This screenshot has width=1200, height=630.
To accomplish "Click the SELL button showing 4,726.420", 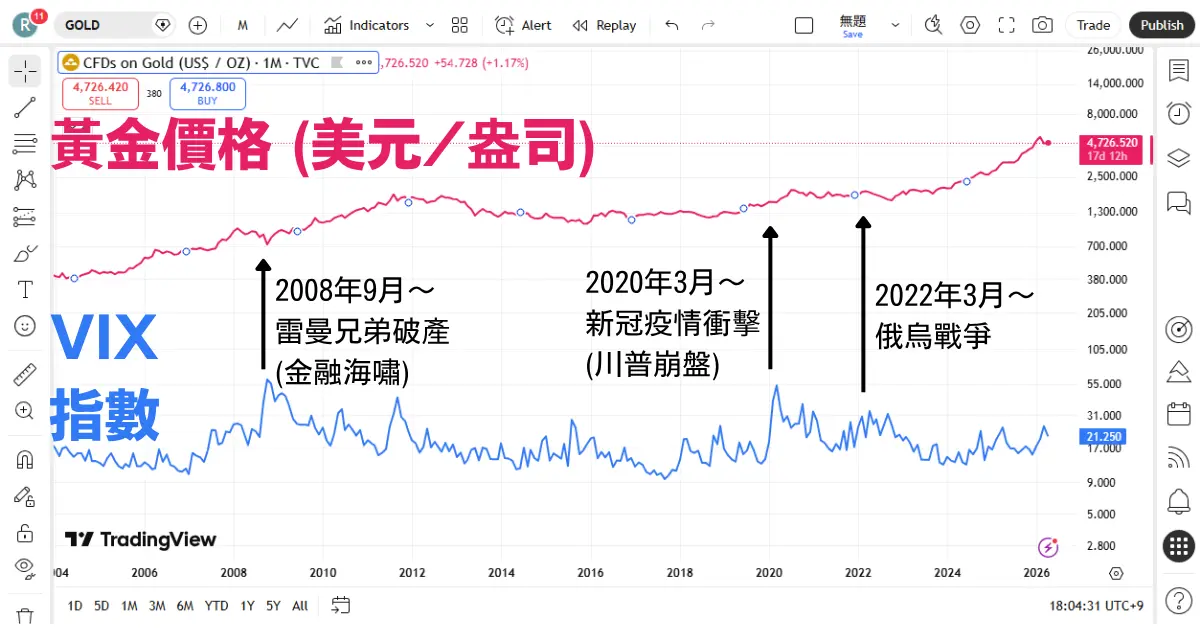I will tap(100, 93).
